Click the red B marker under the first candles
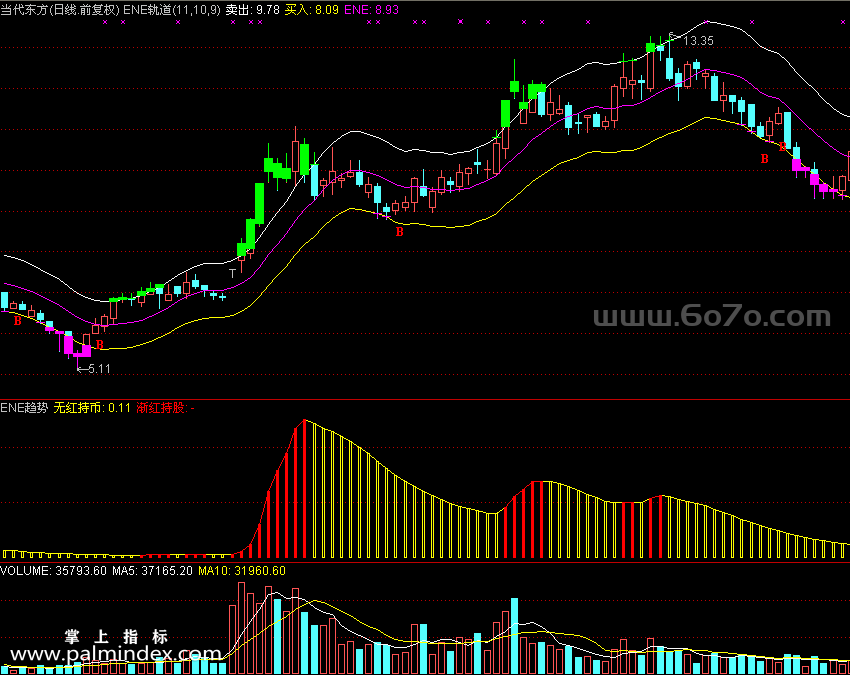This screenshot has width=850, height=675. [x=17, y=321]
